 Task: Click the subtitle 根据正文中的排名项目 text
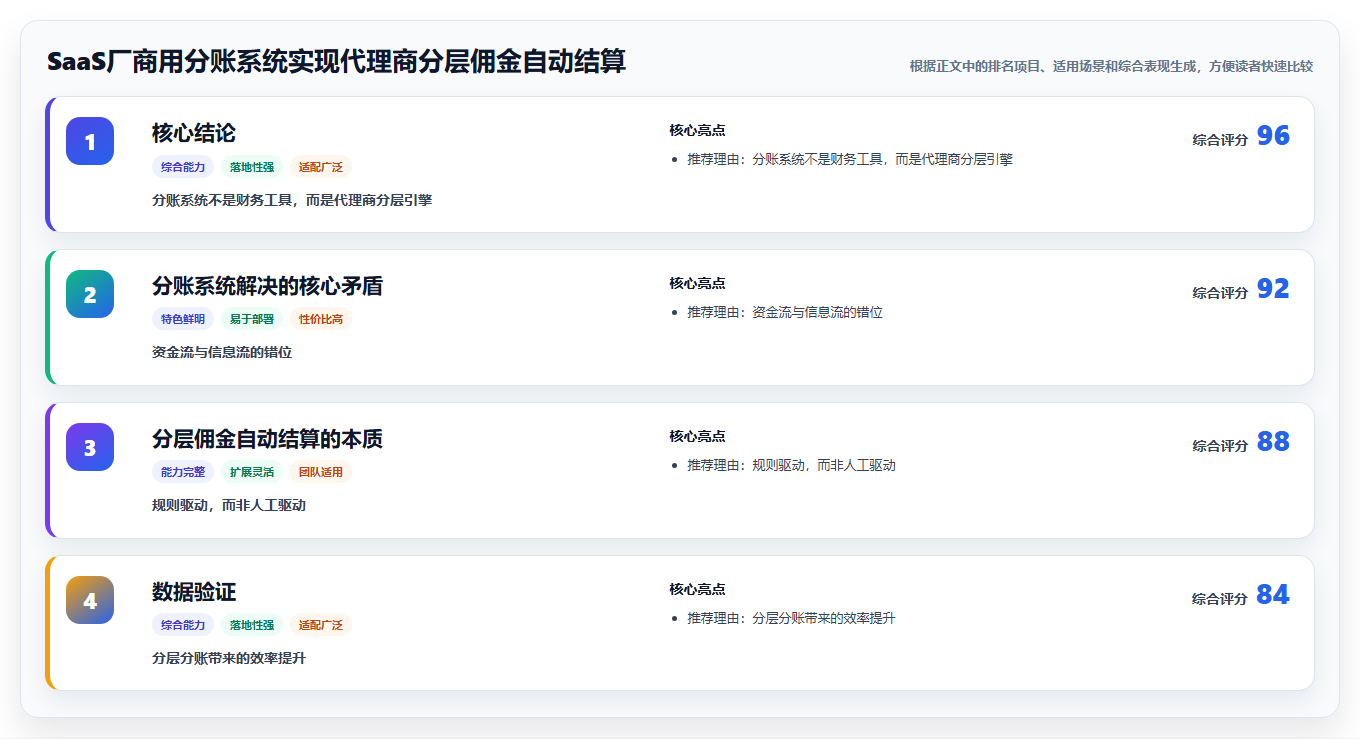point(1111,67)
